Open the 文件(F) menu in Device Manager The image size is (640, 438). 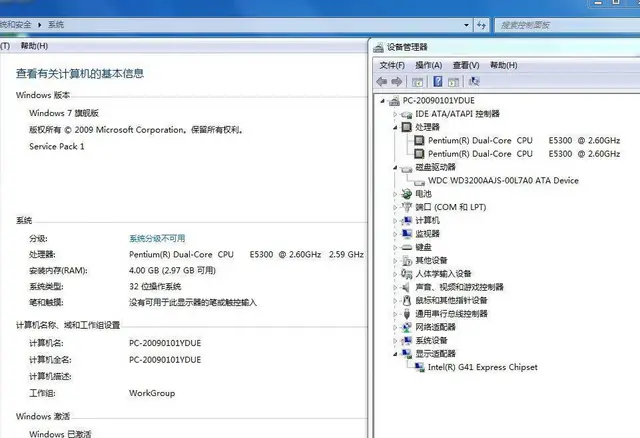[392, 65]
